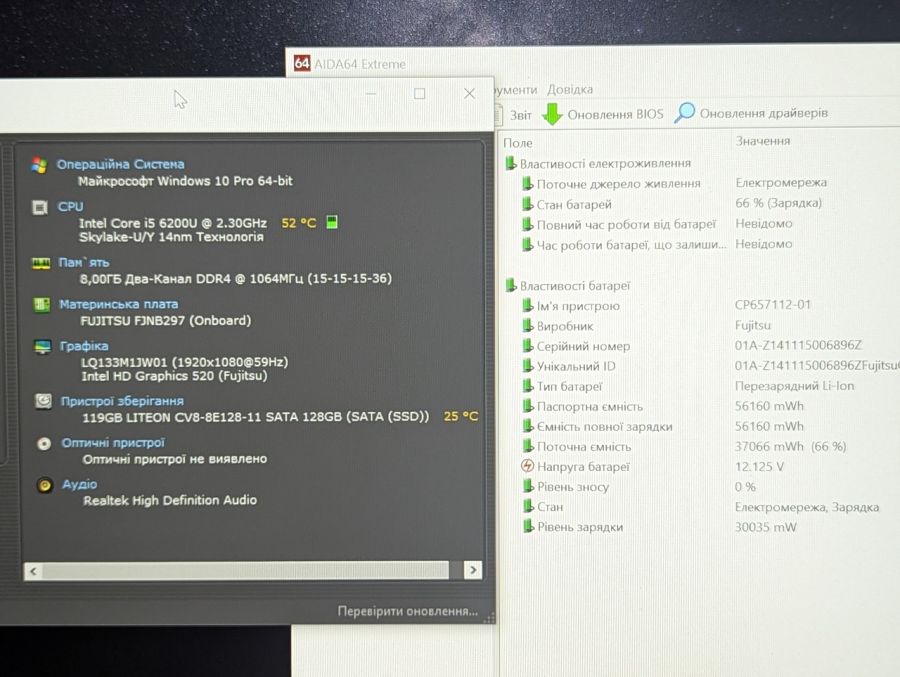This screenshot has height=677, width=900.
Task: Open the Пристрої зберігання section link
Action: tap(122, 401)
